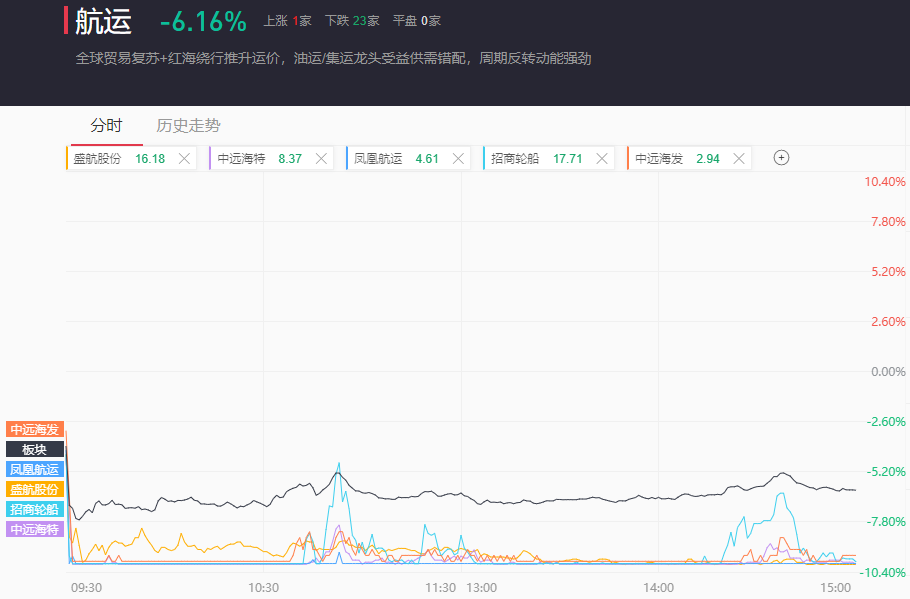Delete the 中远海发 comparison chip
This screenshot has height=599, width=910.
click(739, 158)
